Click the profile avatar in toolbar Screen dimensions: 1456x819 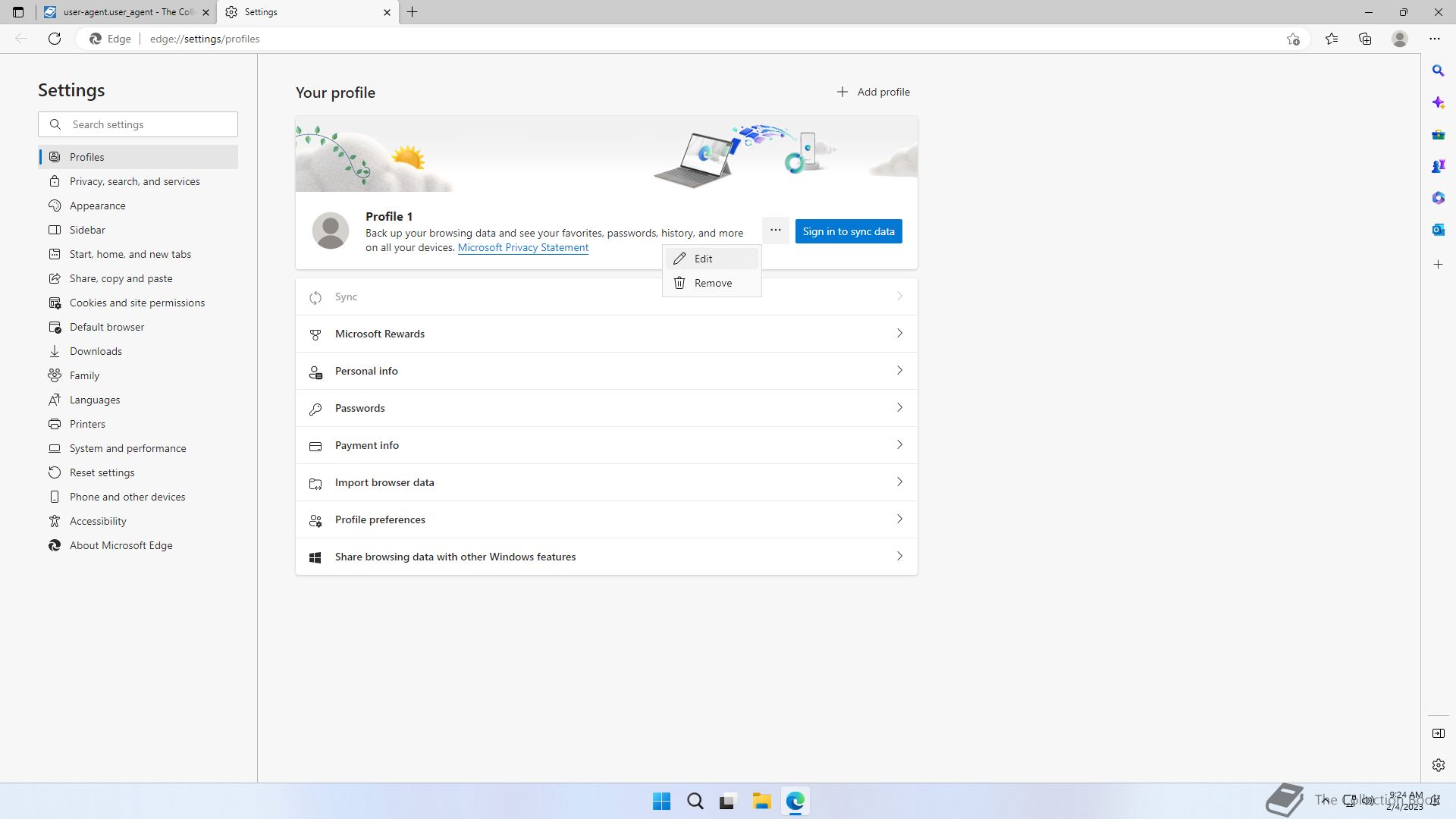point(1400,39)
